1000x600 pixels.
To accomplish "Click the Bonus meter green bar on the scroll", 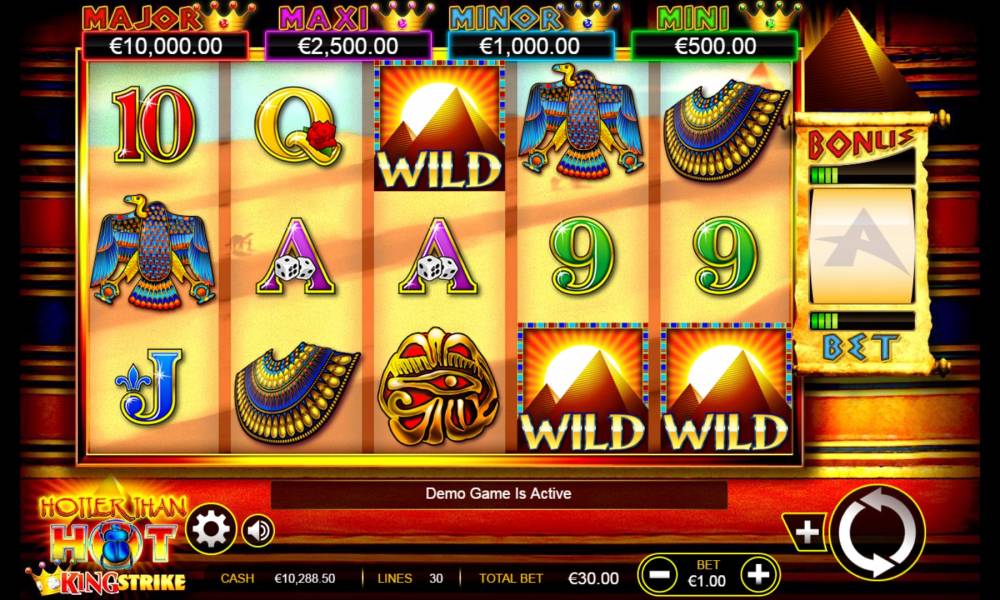I will pyautogui.click(x=862, y=175).
